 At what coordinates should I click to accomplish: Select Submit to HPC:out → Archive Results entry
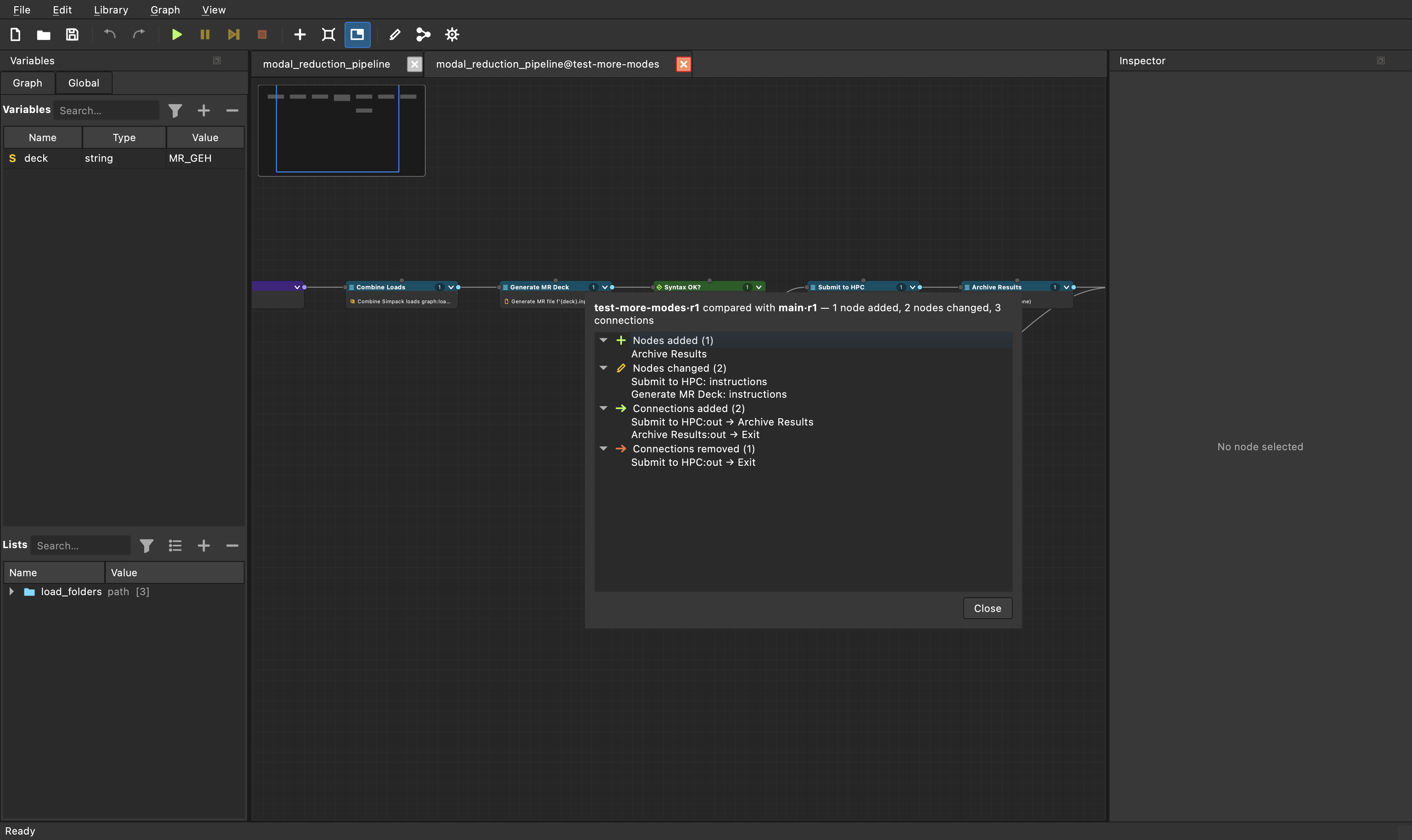[722, 422]
